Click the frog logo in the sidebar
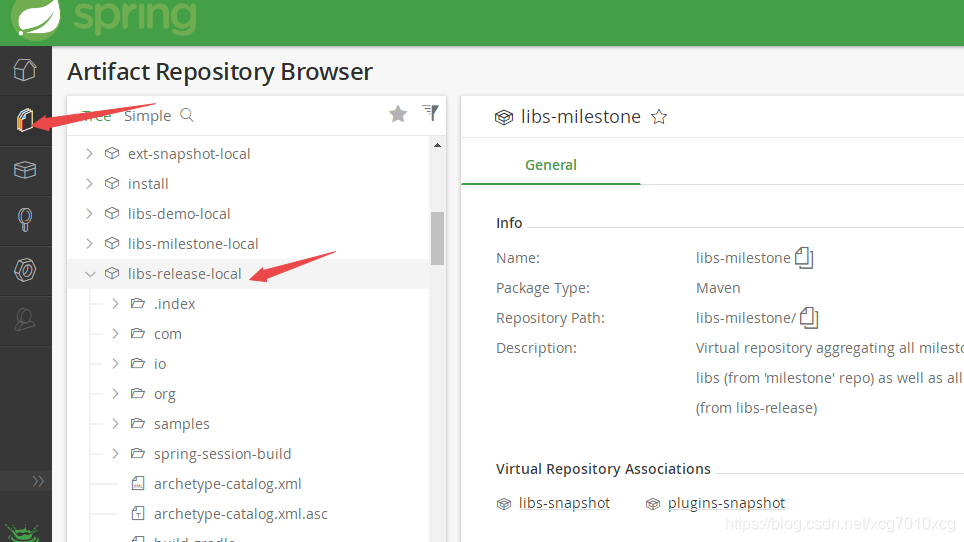 coord(22,533)
